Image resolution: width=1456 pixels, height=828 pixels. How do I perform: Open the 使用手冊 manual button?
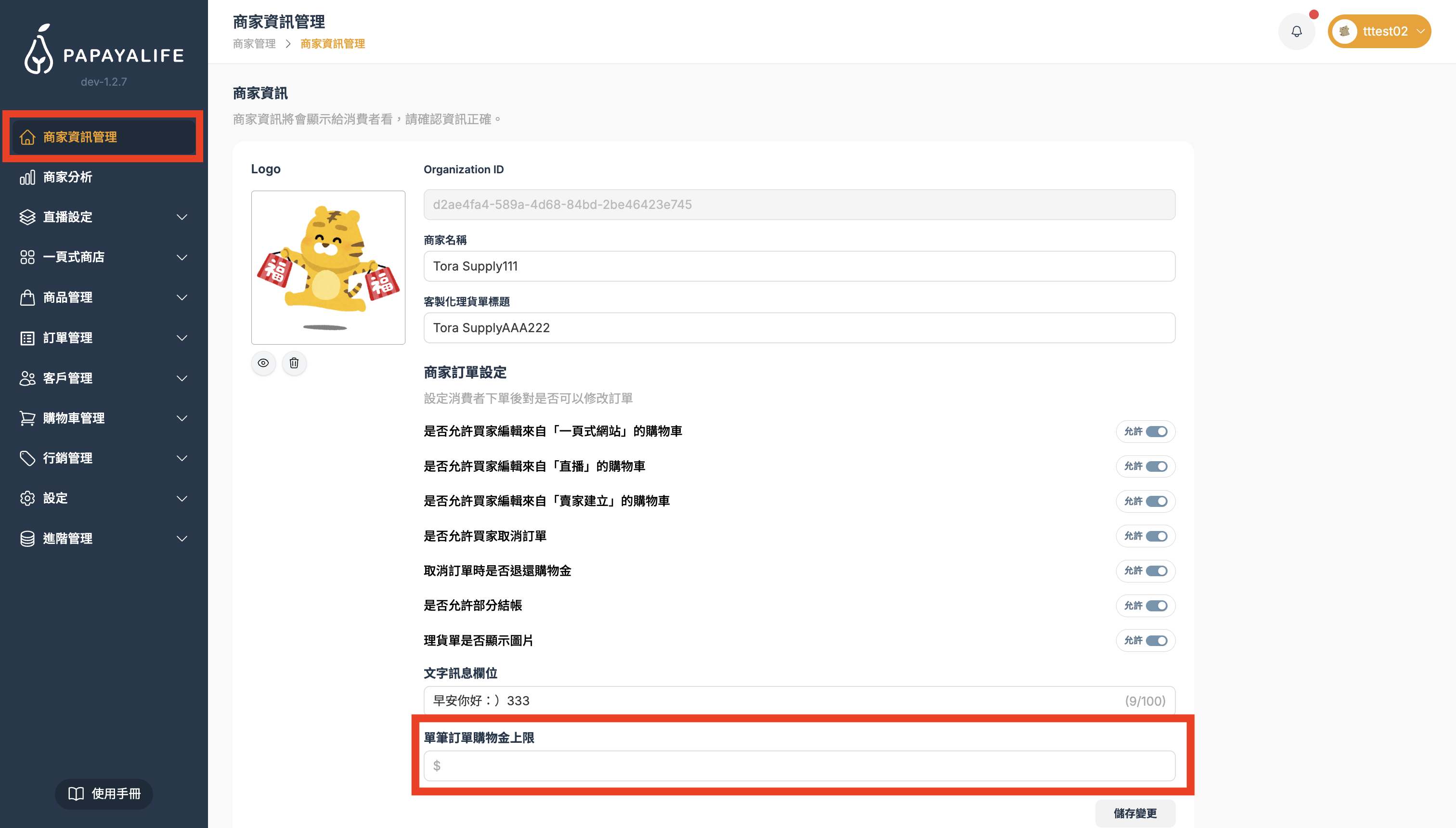(104, 793)
